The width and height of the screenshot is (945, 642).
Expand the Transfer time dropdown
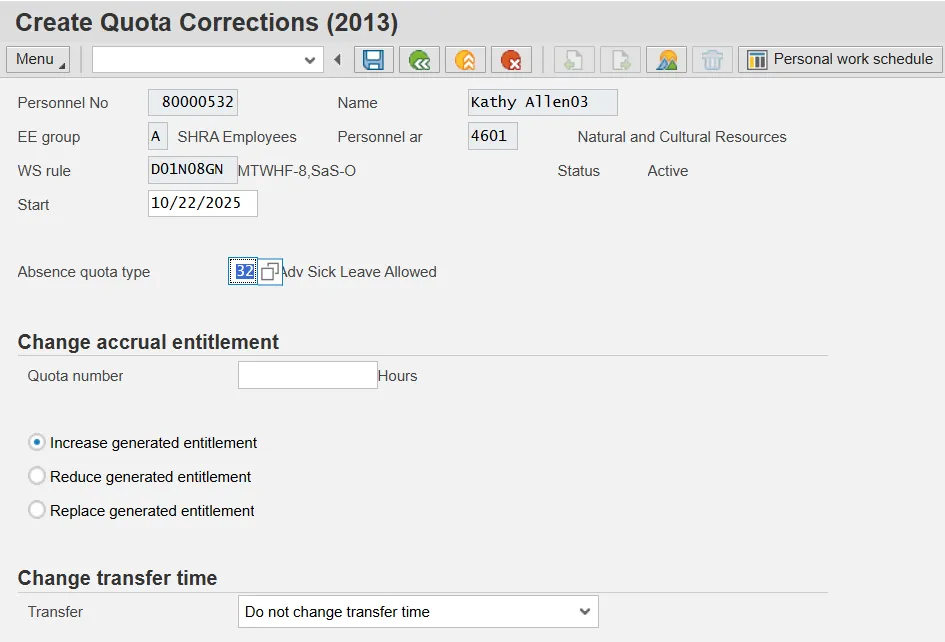tap(585, 612)
